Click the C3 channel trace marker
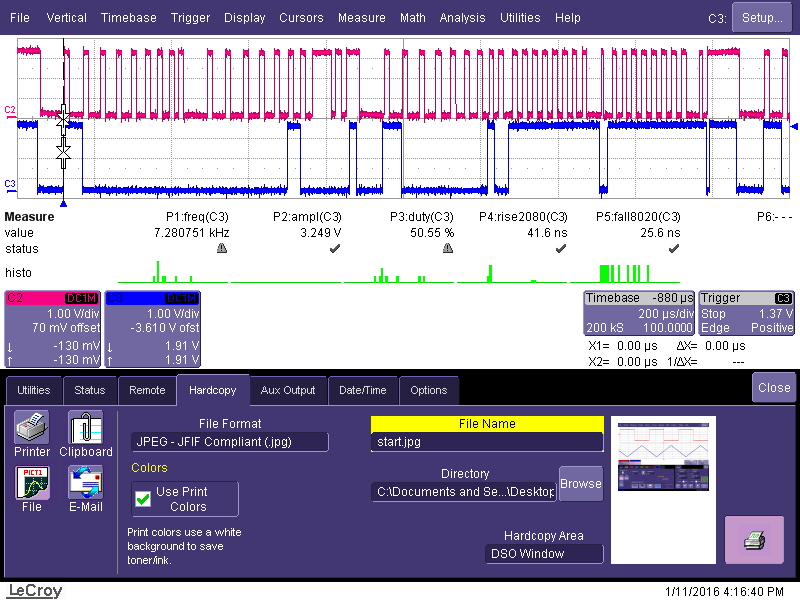Screen dimensions: 800x600 (x=10, y=184)
